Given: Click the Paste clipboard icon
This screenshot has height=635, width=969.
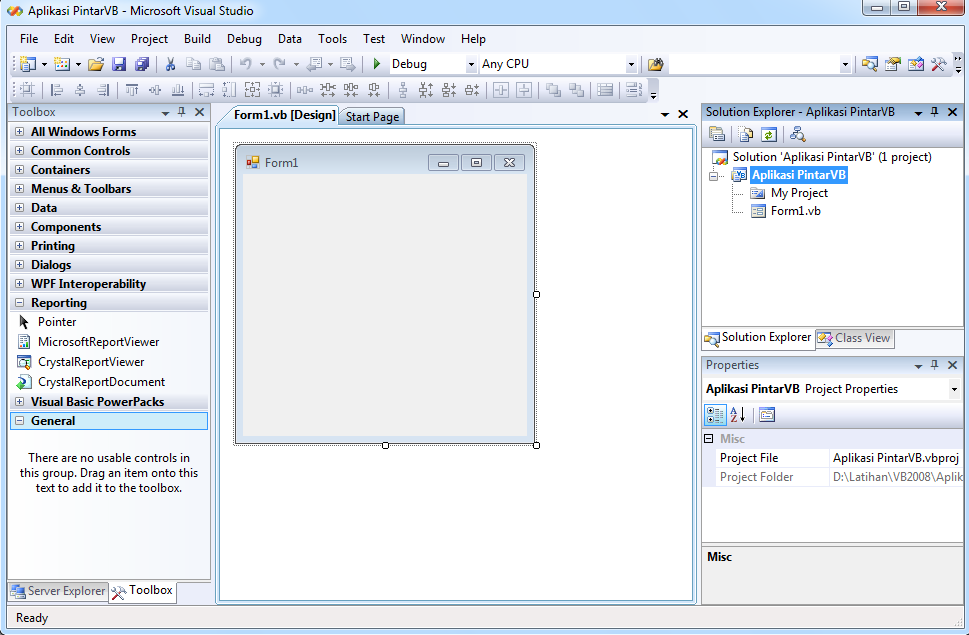Looking at the screenshot, I should 216,64.
